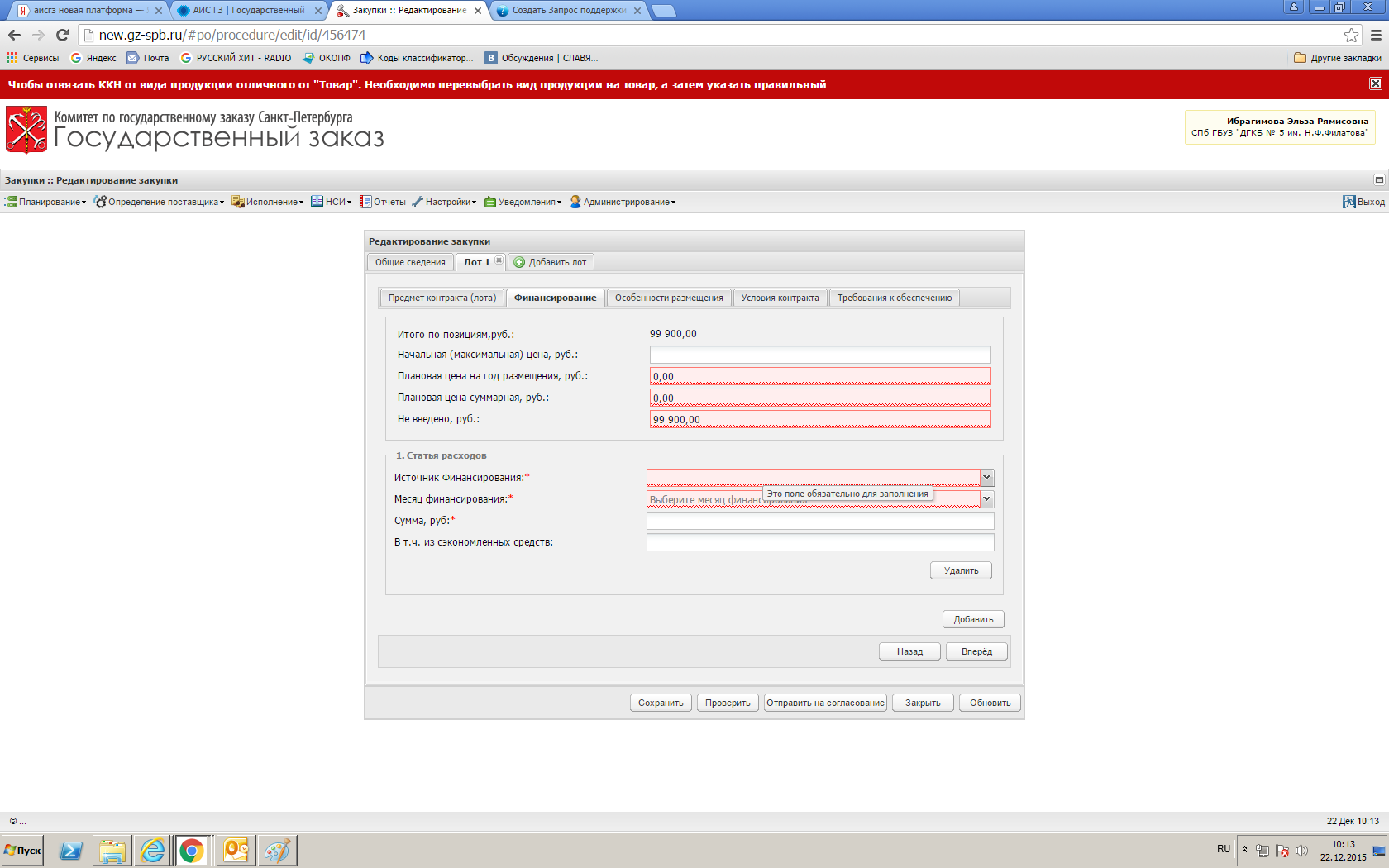
Task: Click the Проверить button
Action: coord(728,703)
